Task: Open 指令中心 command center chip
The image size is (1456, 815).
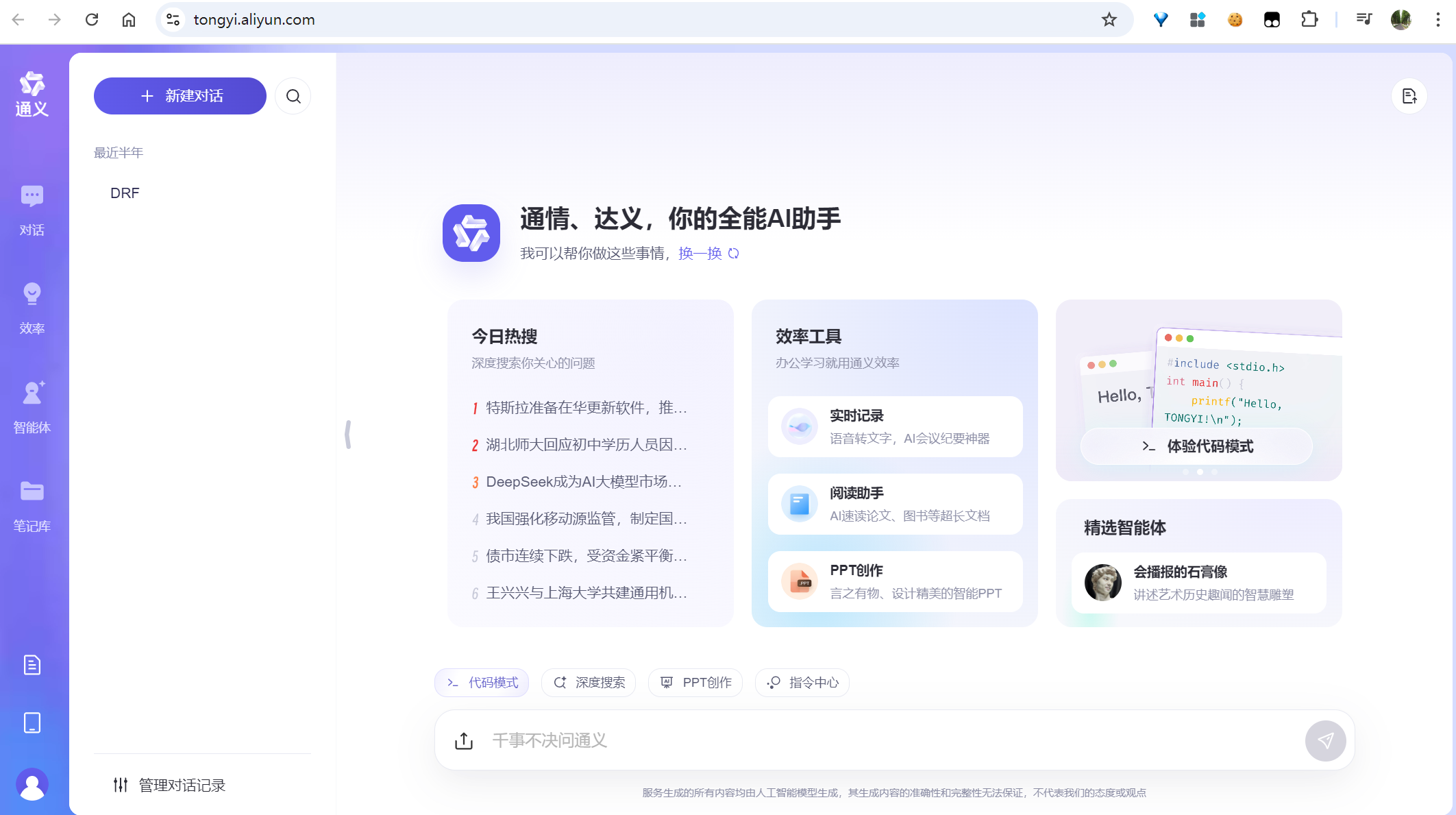Action: click(x=802, y=683)
